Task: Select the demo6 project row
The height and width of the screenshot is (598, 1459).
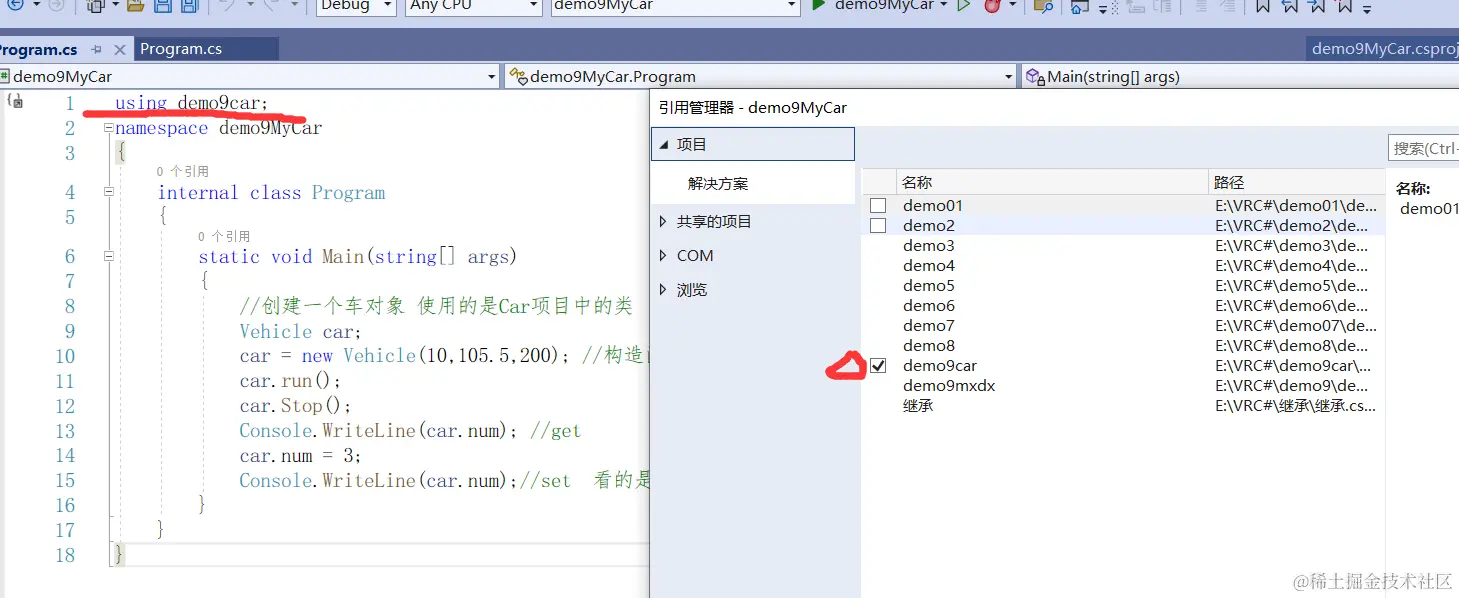Action: click(x=1124, y=306)
